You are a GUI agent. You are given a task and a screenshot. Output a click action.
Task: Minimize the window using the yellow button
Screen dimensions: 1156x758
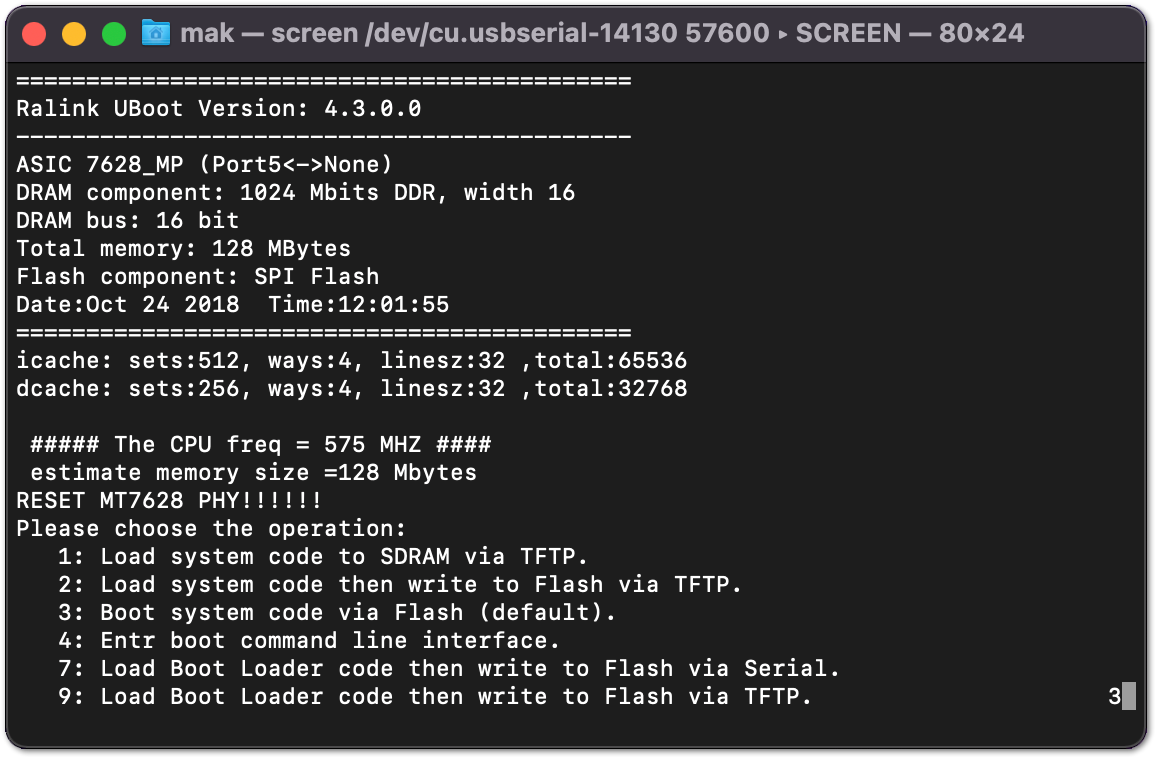[x=74, y=34]
